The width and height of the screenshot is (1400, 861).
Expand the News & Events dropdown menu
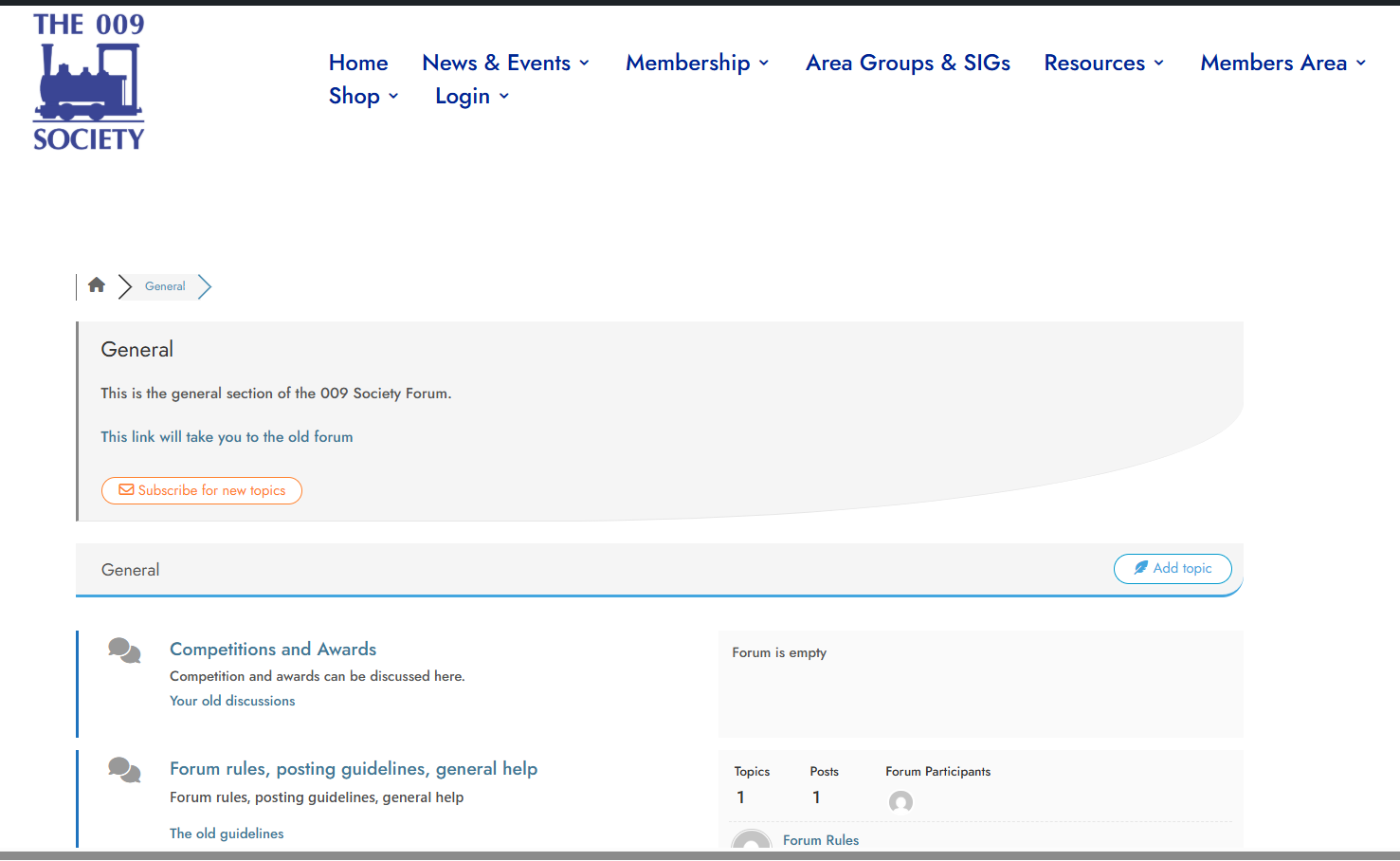tap(505, 63)
